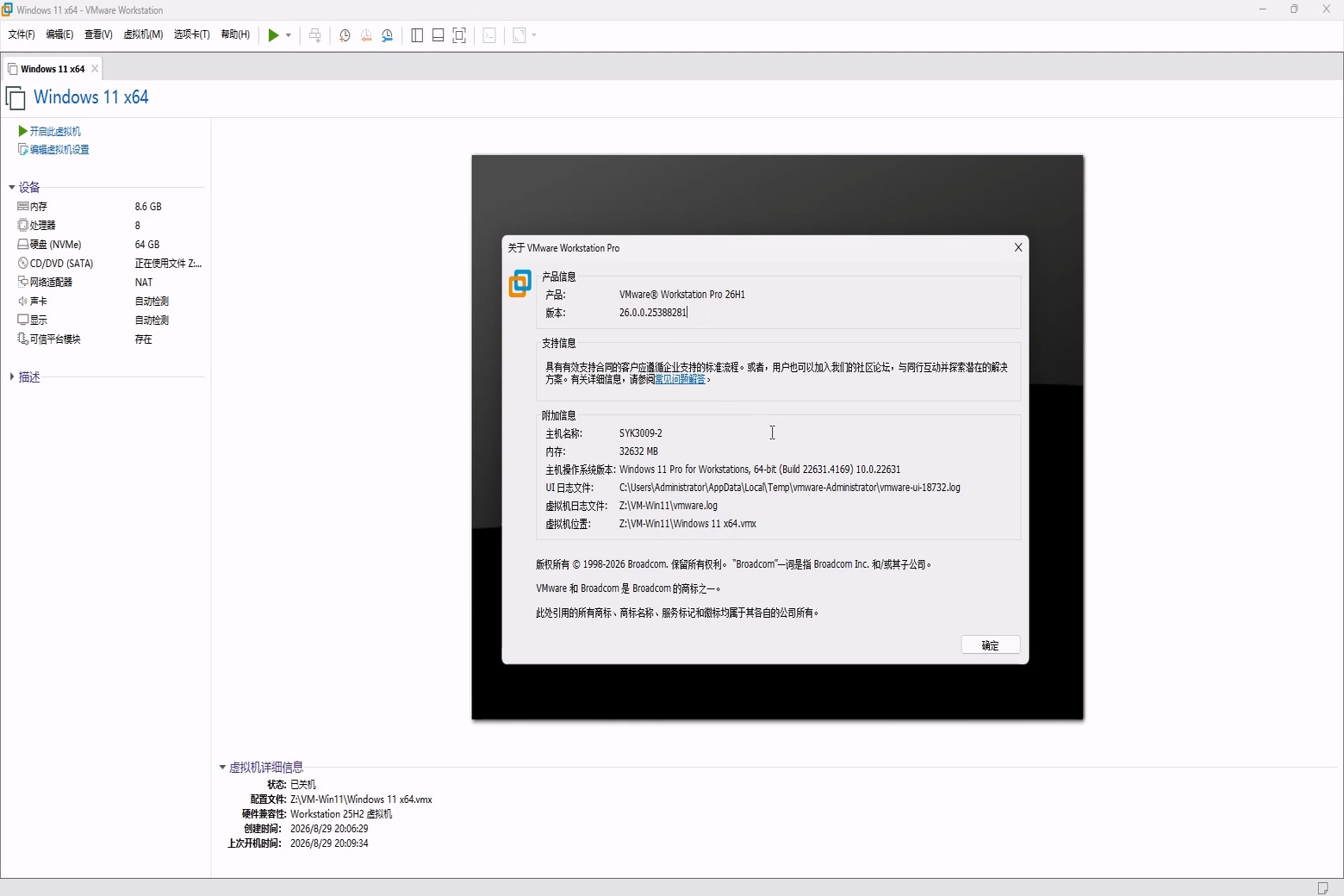The height and width of the screenshot is (896, 1344).
Task: Close the Windows 11 x64 tab
Action: [95, 69]
